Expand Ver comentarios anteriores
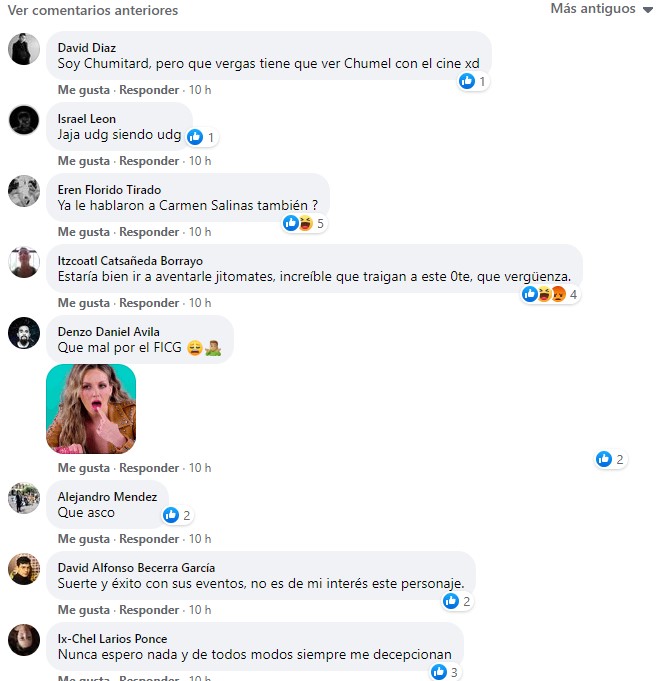This screenshot has width=663, height=681. [x=93, y=10]
